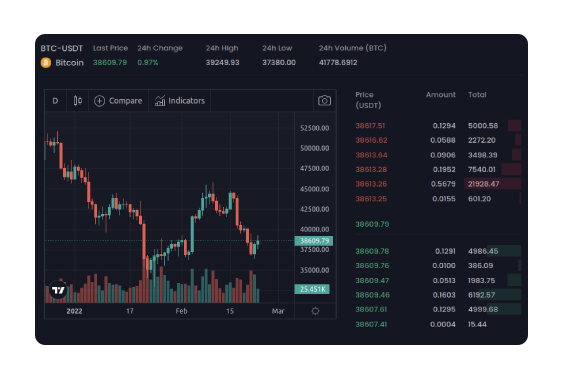Select bid price 38609.76 row

(x=438, y=266)
